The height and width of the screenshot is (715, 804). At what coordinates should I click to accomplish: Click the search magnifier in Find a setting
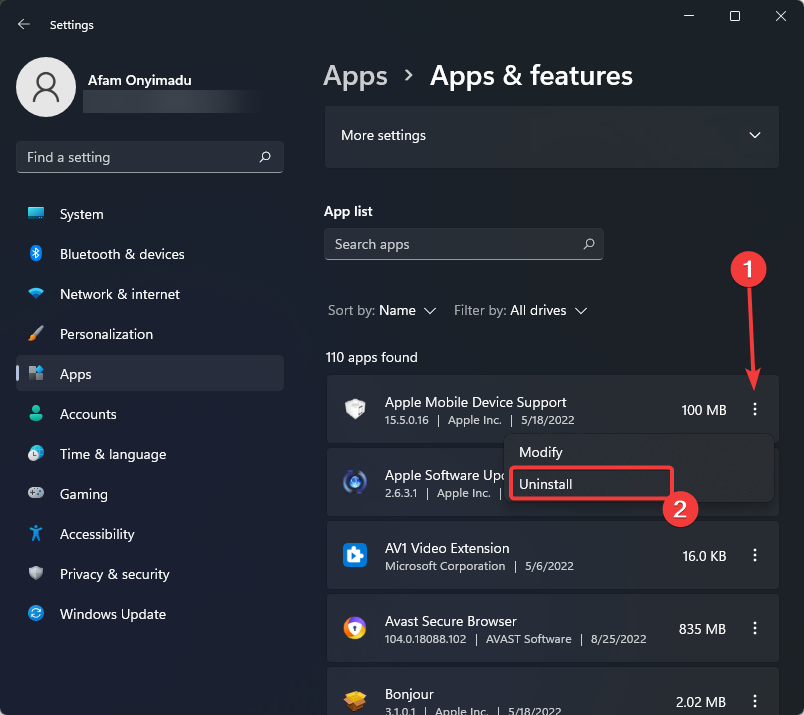[x=265, y=156]
